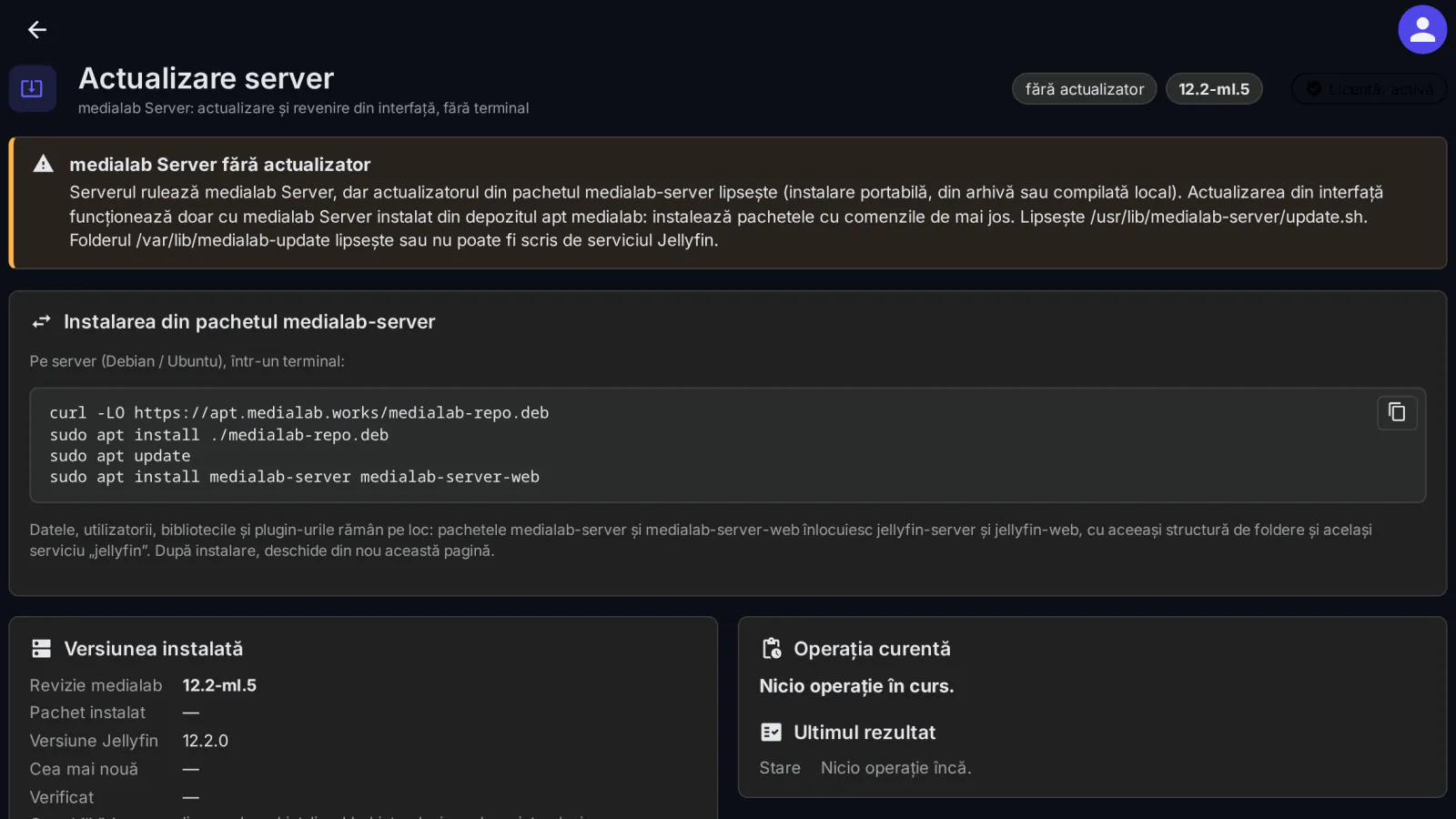The width and height of the screenshot is (1456, 819).
Task: Click 'Instalarea din pachetul medialab-server' heading
Action: (249, 322)
